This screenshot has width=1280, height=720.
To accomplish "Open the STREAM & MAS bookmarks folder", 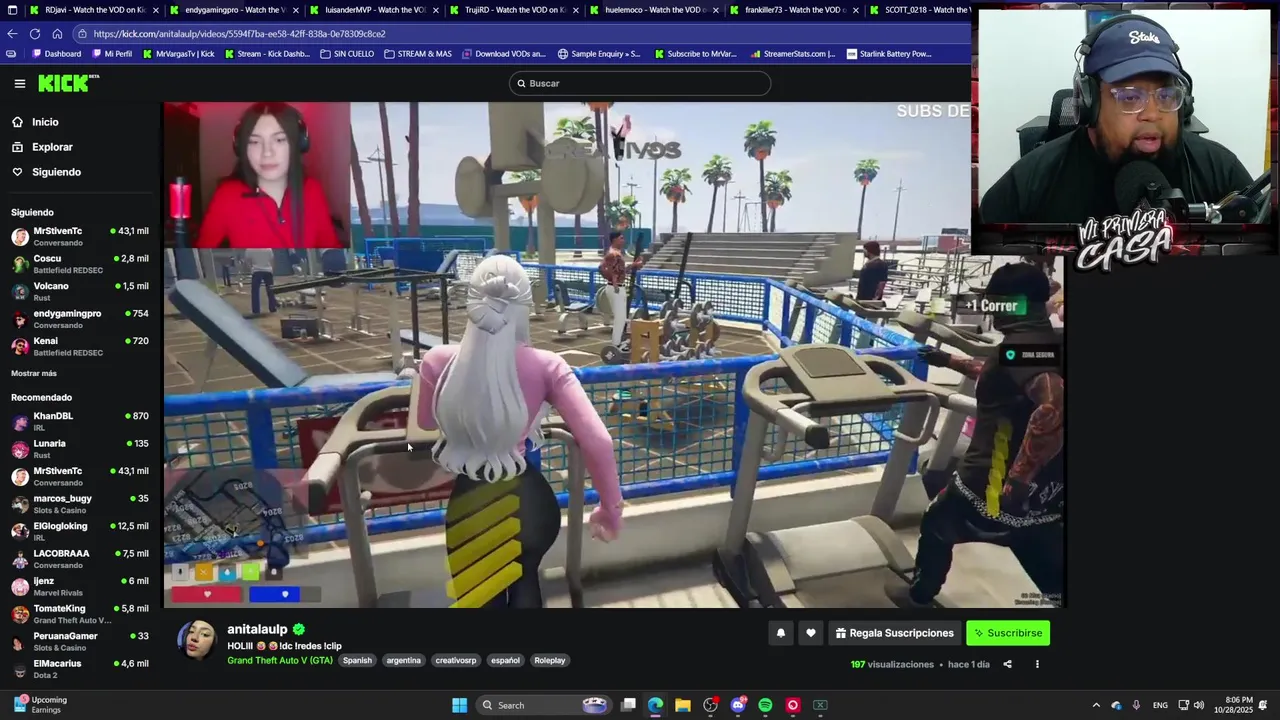I will pyautogui.click(x=418, y=54).
